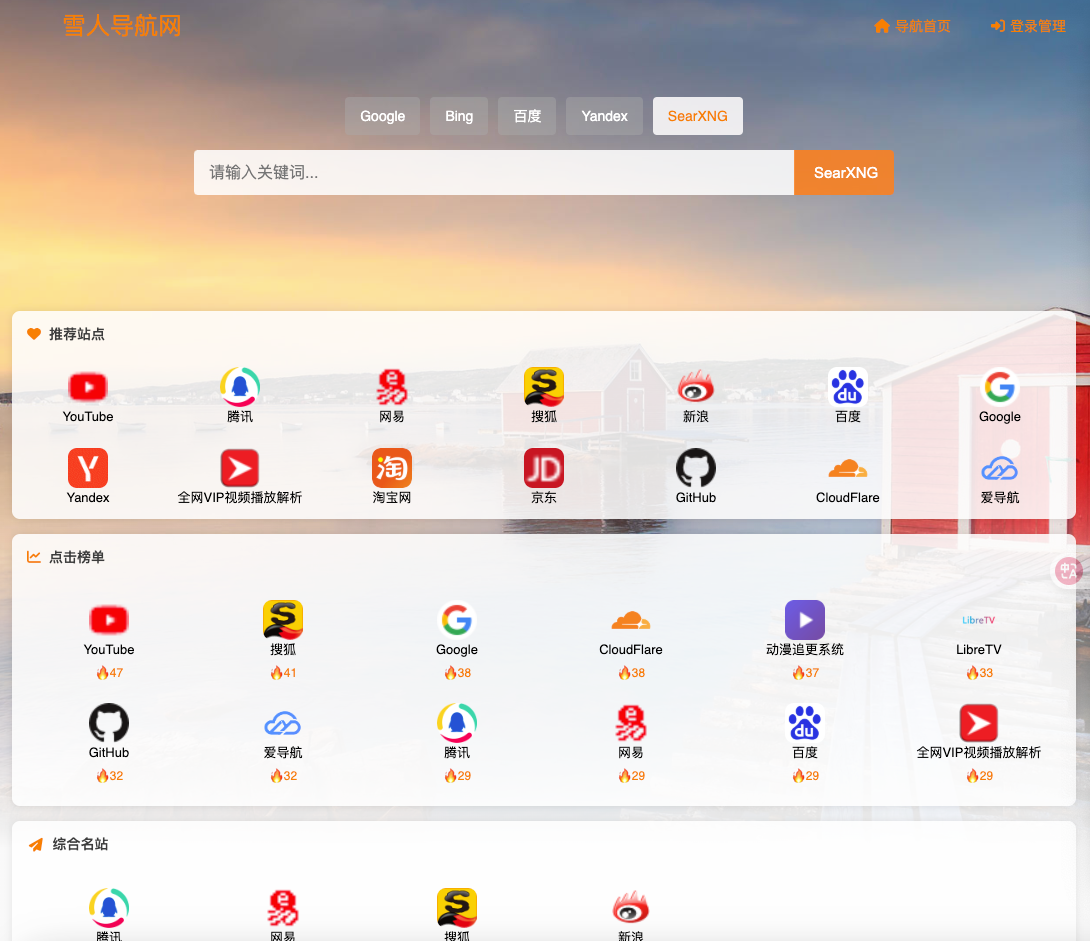The image size is (1090, 941).
Task: Open 搜狐 icon in 推荐站点 section
Action: [x=544, y=387]
